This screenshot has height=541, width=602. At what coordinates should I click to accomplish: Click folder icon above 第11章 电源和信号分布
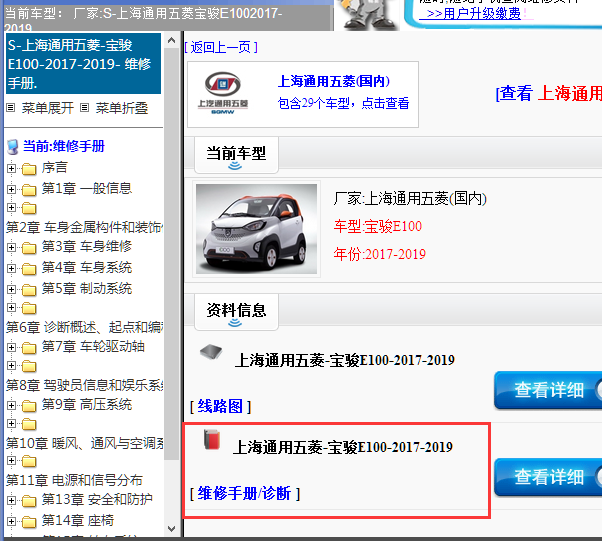click(x=29, y=461)
